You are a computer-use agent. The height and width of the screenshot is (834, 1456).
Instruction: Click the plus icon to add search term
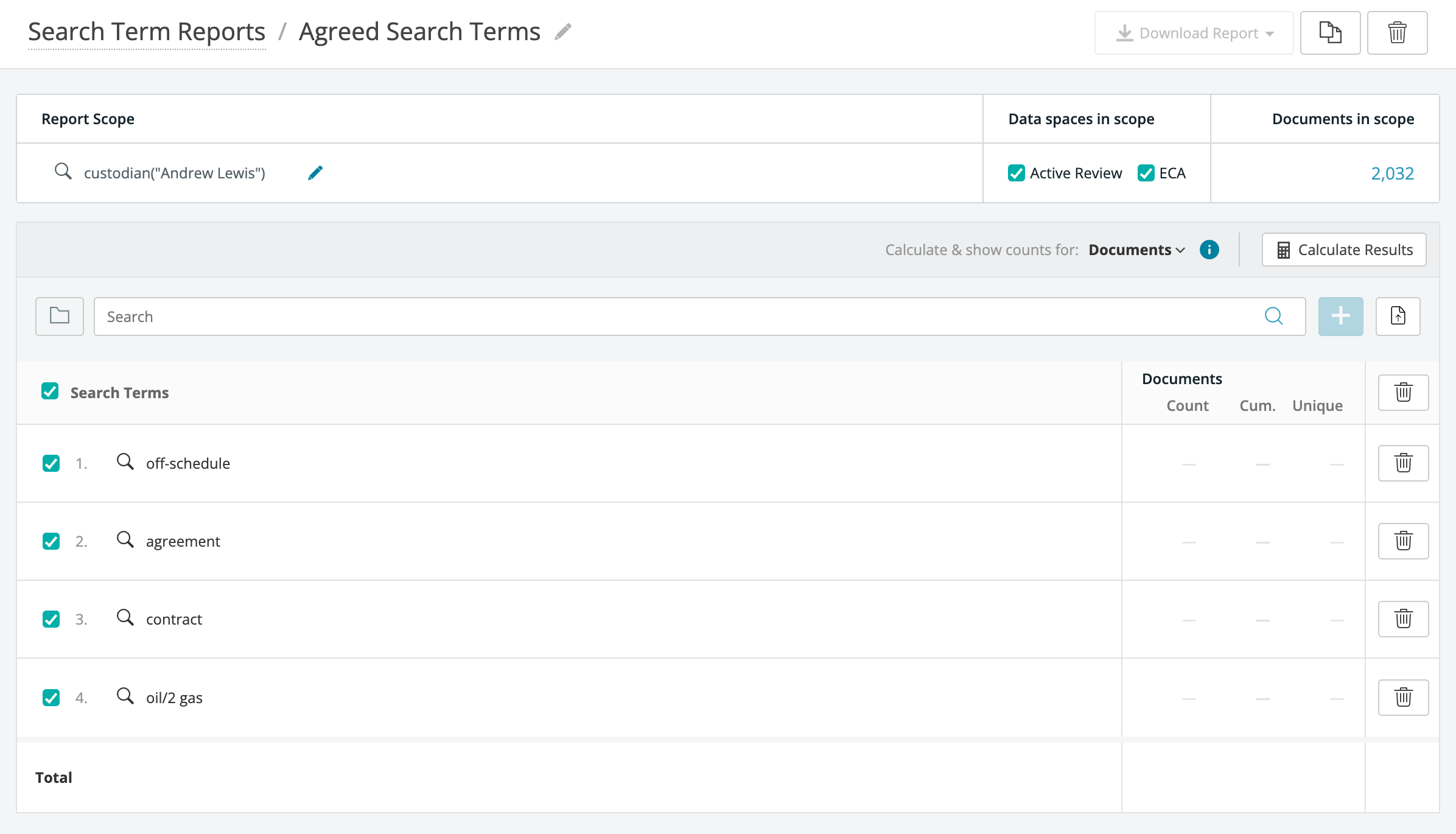[x=1340, y=316]
